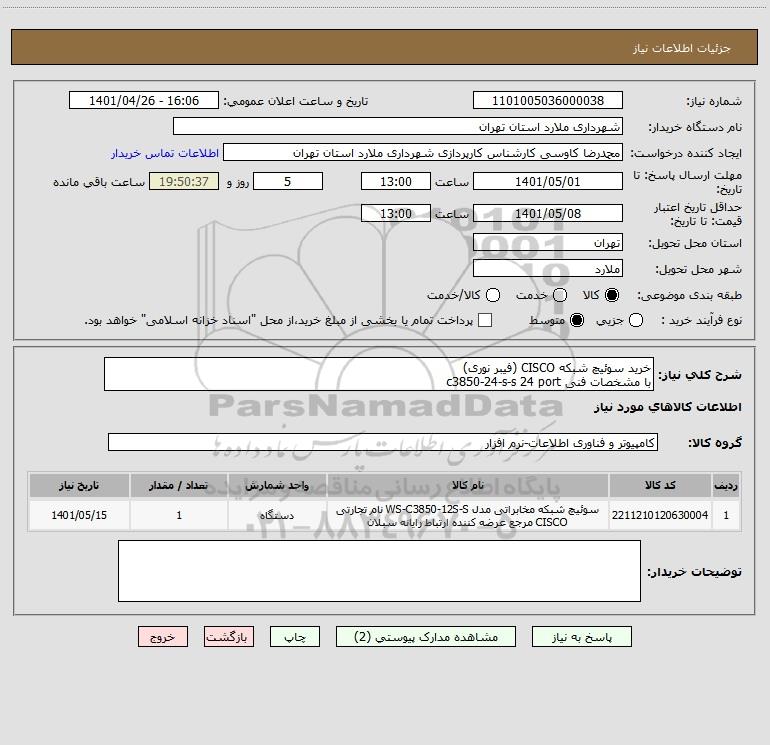Screen dimensions: 770x745
Task: Click the product name cell WS-C3850-12S-S
Action: 468,515
